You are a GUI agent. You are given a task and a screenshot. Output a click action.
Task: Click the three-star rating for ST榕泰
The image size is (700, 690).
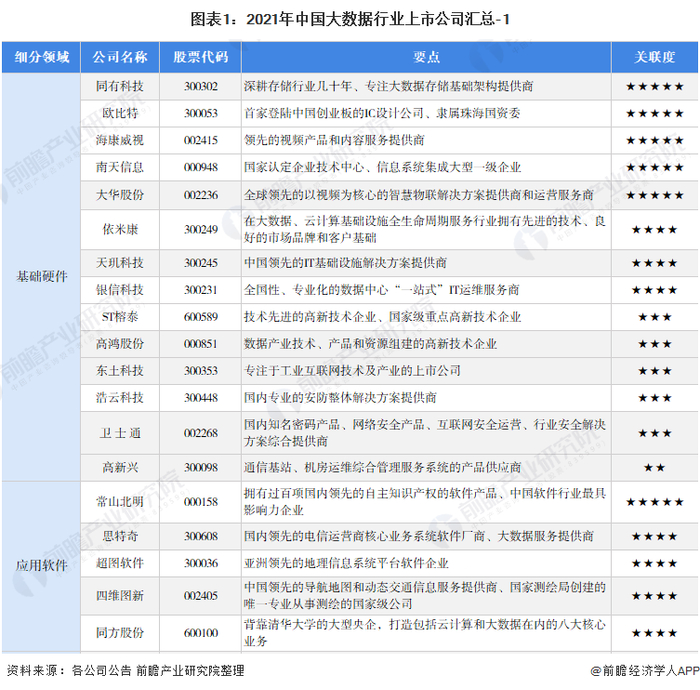pyautogui.click(x=654, y=317)
